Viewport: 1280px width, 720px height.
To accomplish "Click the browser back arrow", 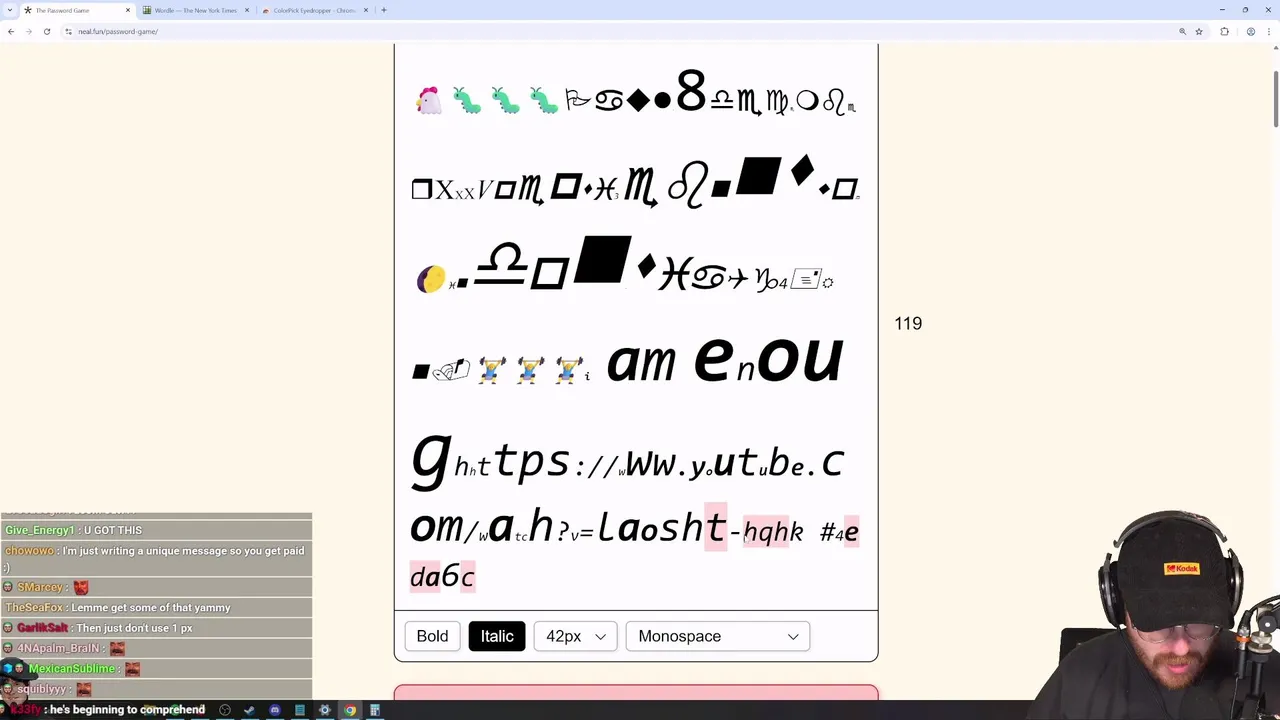I will [x=11, y=31].
